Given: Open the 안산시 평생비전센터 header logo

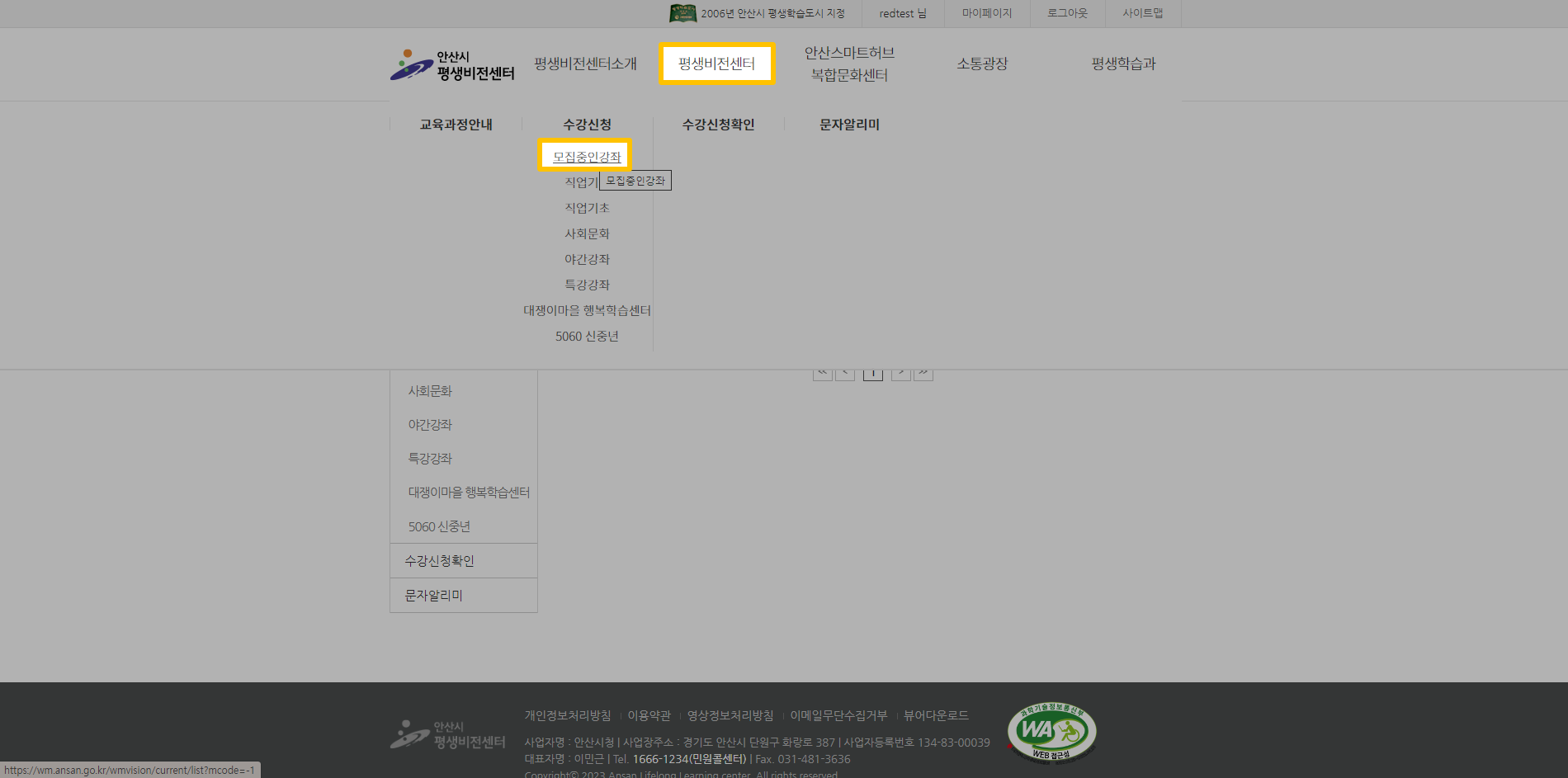Looking at the screenshot, I should [x=452, y=64].
